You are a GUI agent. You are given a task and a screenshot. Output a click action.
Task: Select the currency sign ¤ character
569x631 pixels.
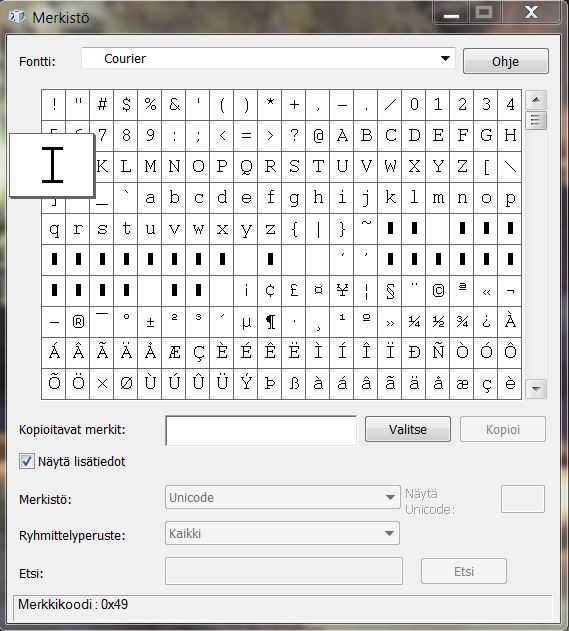[x=318, y=291]
